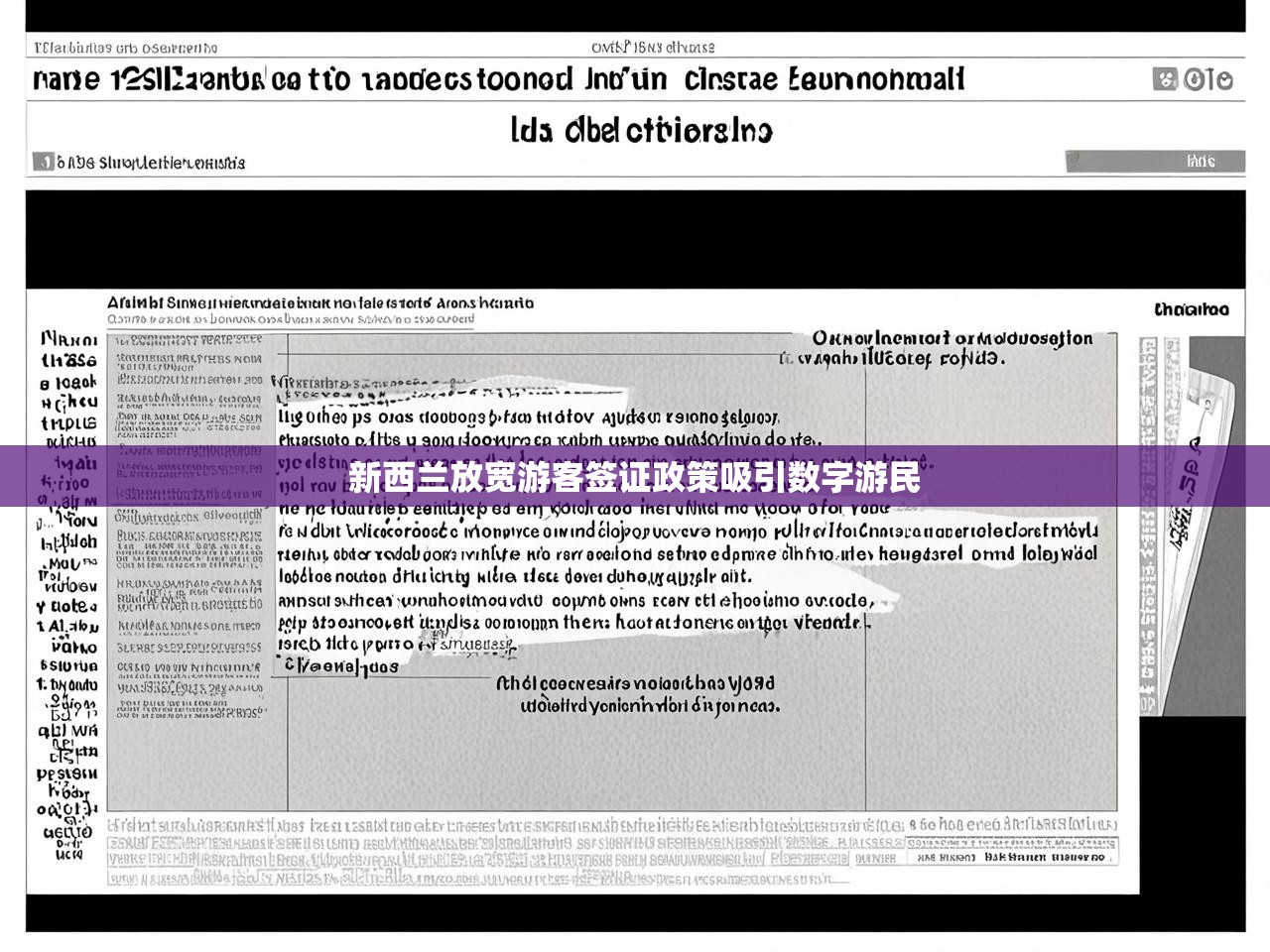1270x952 pixels.
Task: Click the first item in the left sidebar list
Action: click(68, 340)
